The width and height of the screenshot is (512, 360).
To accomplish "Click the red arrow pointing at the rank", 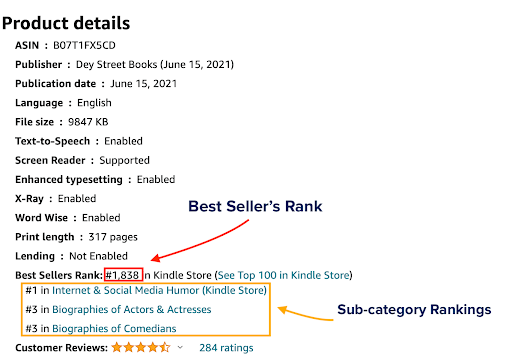I will pyautogui.click(x=200, y=240).
